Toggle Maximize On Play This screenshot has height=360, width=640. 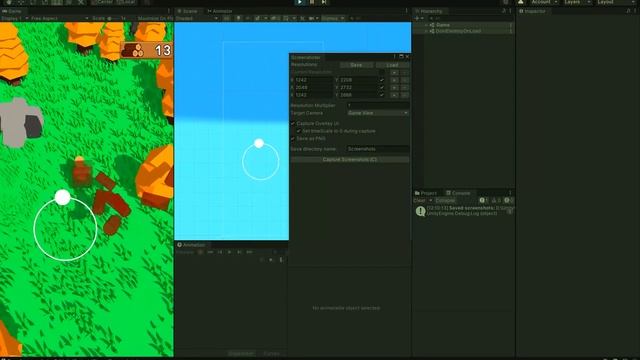coord(155,18)
